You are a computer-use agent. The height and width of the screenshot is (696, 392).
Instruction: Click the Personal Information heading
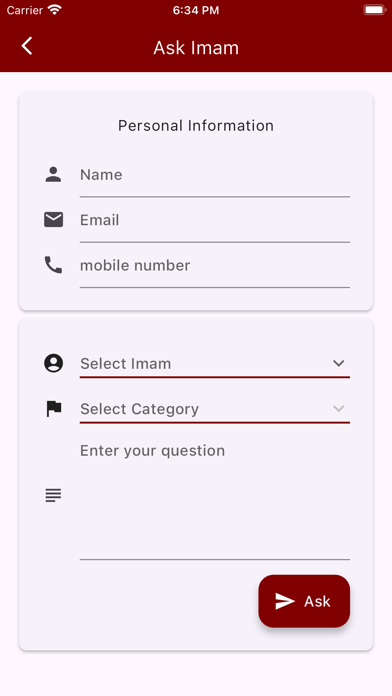(196, 126)
